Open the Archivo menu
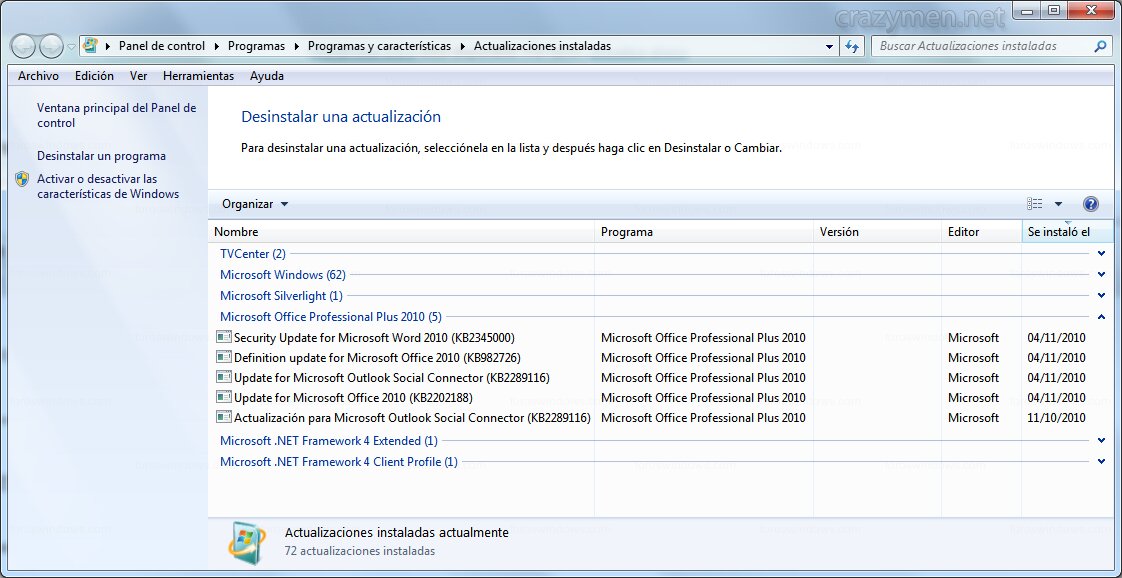1122x578 pixels. point(39,76)
